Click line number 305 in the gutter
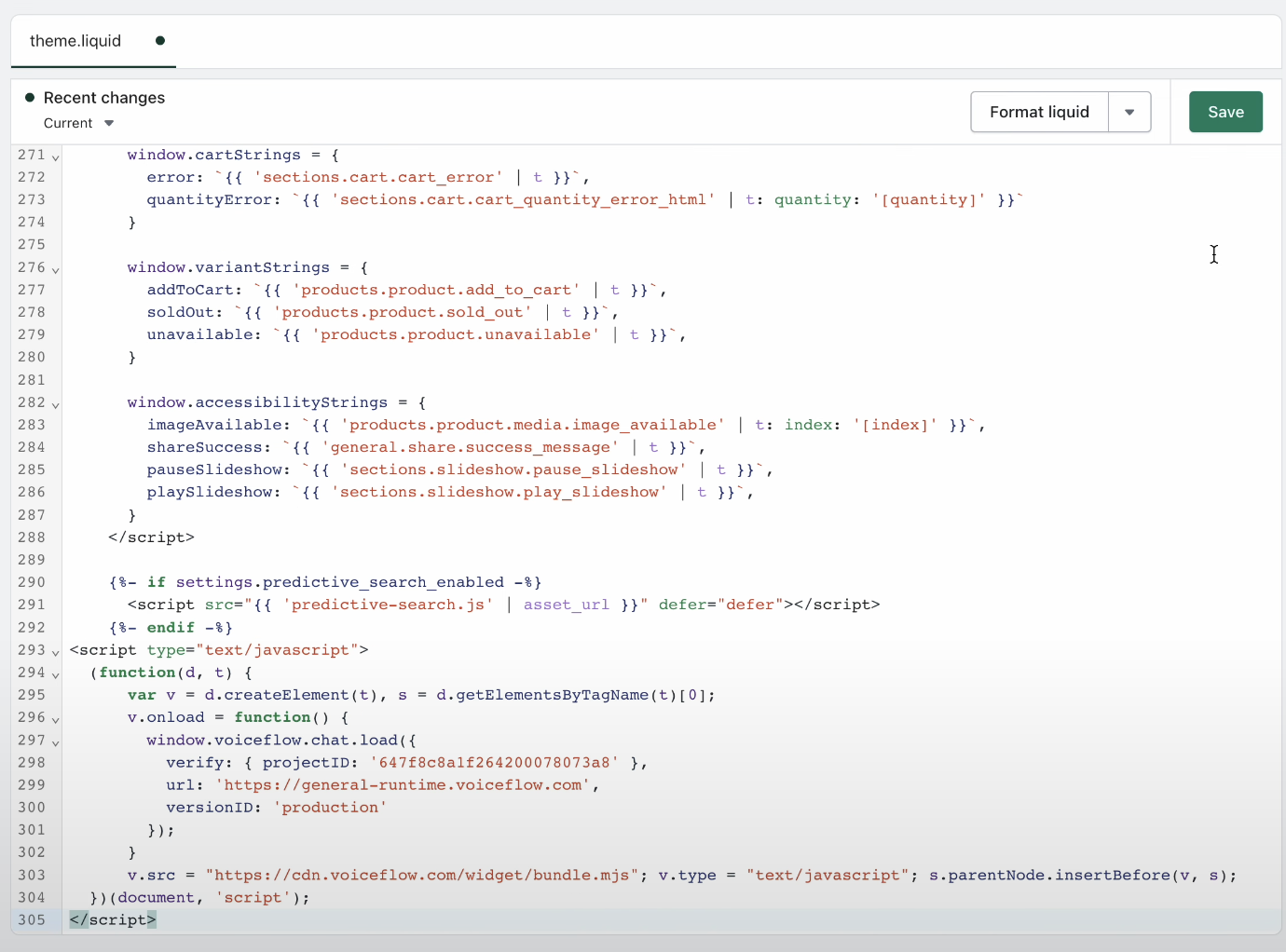Screen dimensions: 1286x952 pos(32,919)
